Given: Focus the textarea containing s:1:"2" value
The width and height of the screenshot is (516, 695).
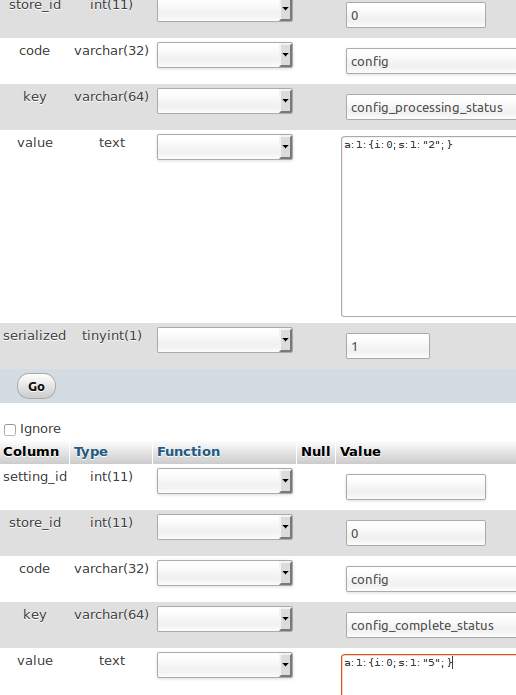Looking at the screenshot, I should point(429,226).
